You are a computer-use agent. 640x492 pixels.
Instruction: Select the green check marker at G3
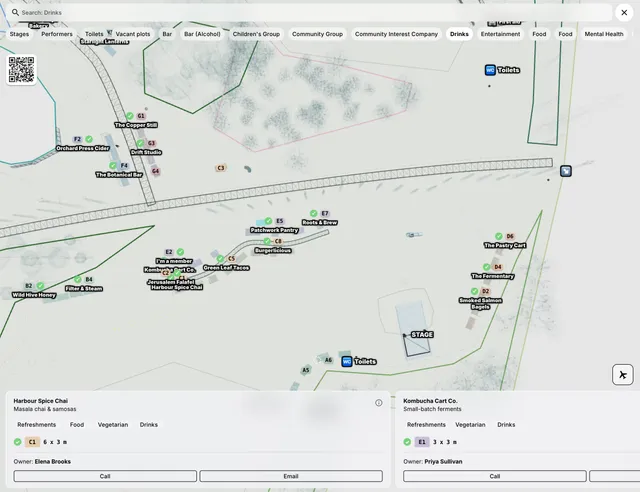point(140,143)
